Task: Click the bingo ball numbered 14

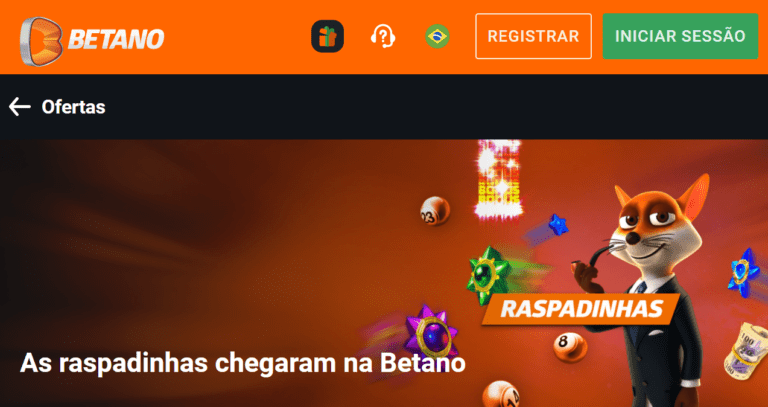Action: click(x=500, y=395)
